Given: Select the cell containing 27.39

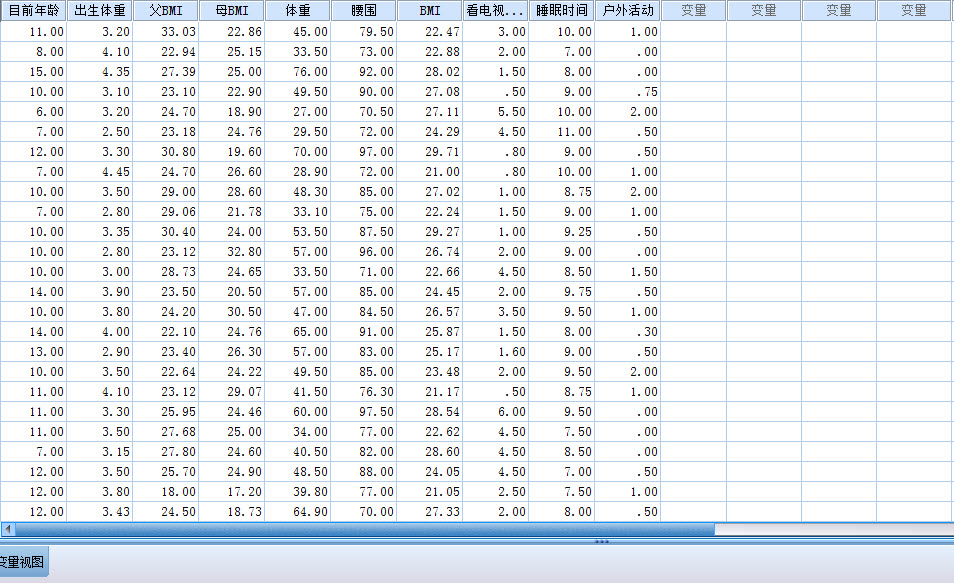Looking at the screenshot, I should coord(166,72).
